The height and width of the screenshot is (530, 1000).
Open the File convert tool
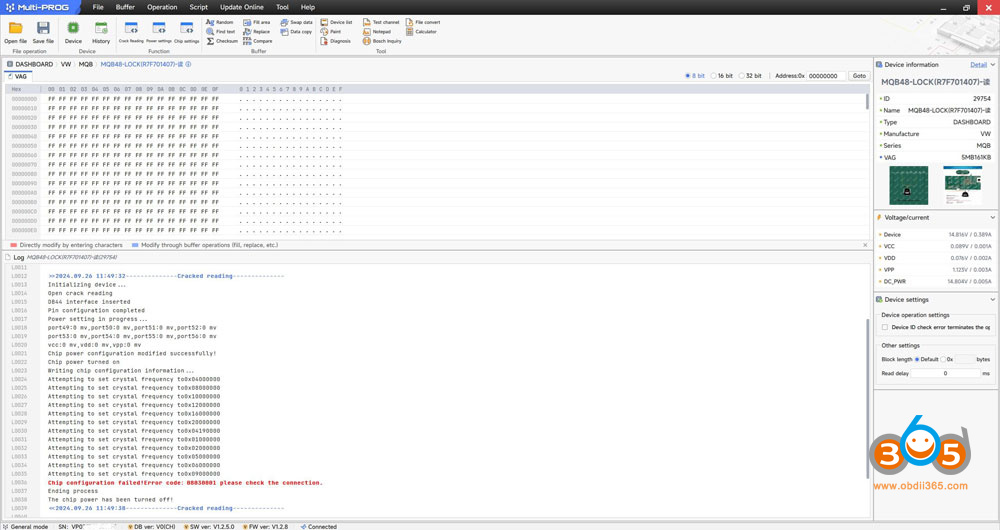coord(423,22)
